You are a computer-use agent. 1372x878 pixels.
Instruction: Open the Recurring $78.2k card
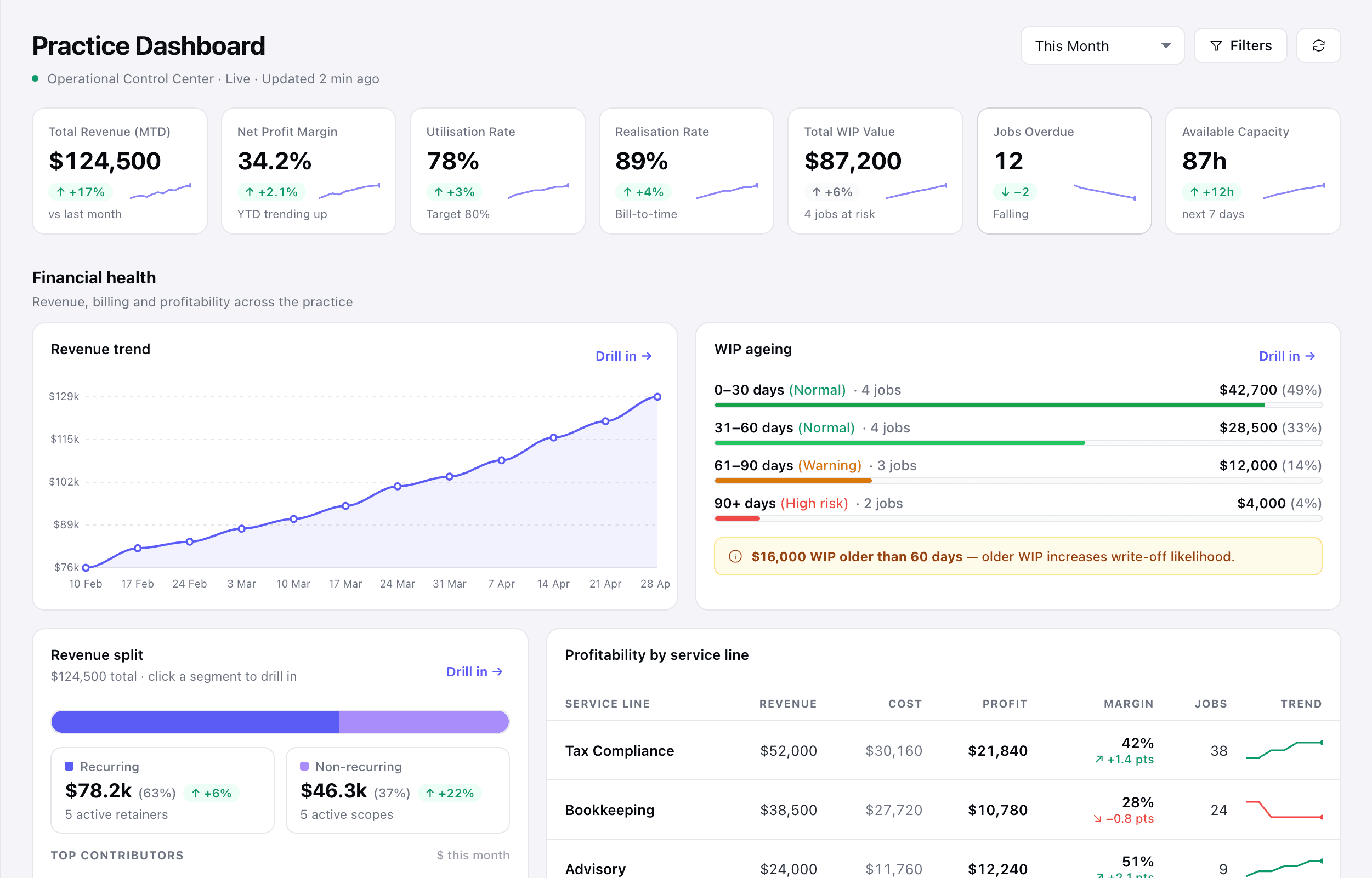162,790
